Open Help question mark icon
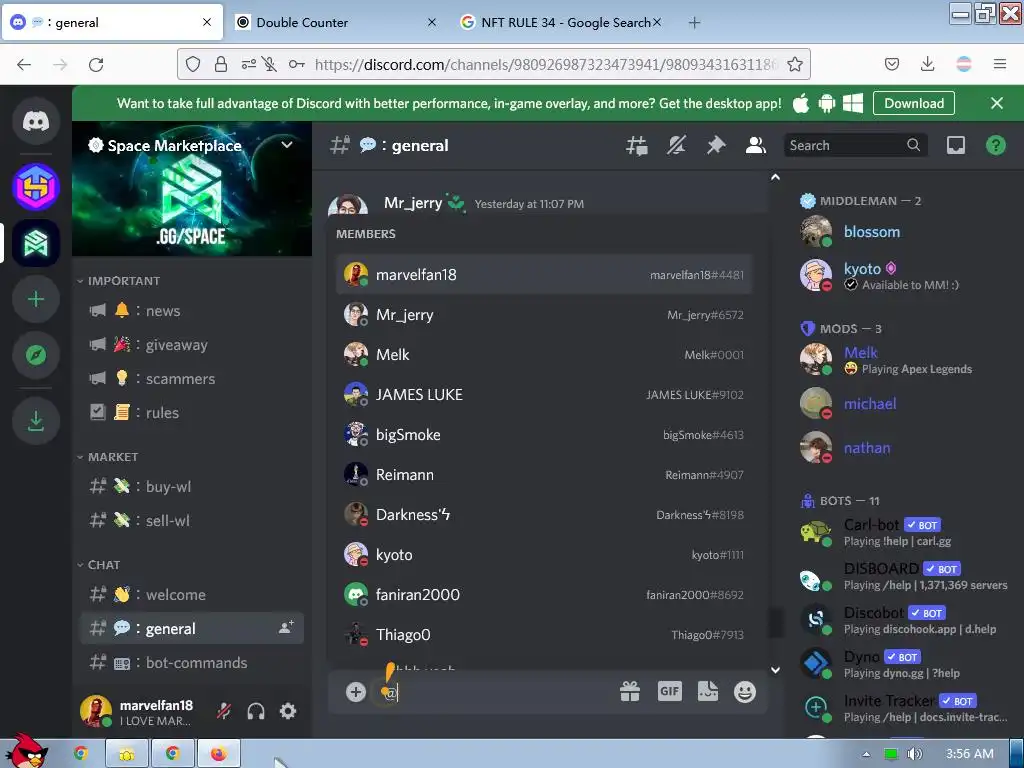 click(995, 145)
